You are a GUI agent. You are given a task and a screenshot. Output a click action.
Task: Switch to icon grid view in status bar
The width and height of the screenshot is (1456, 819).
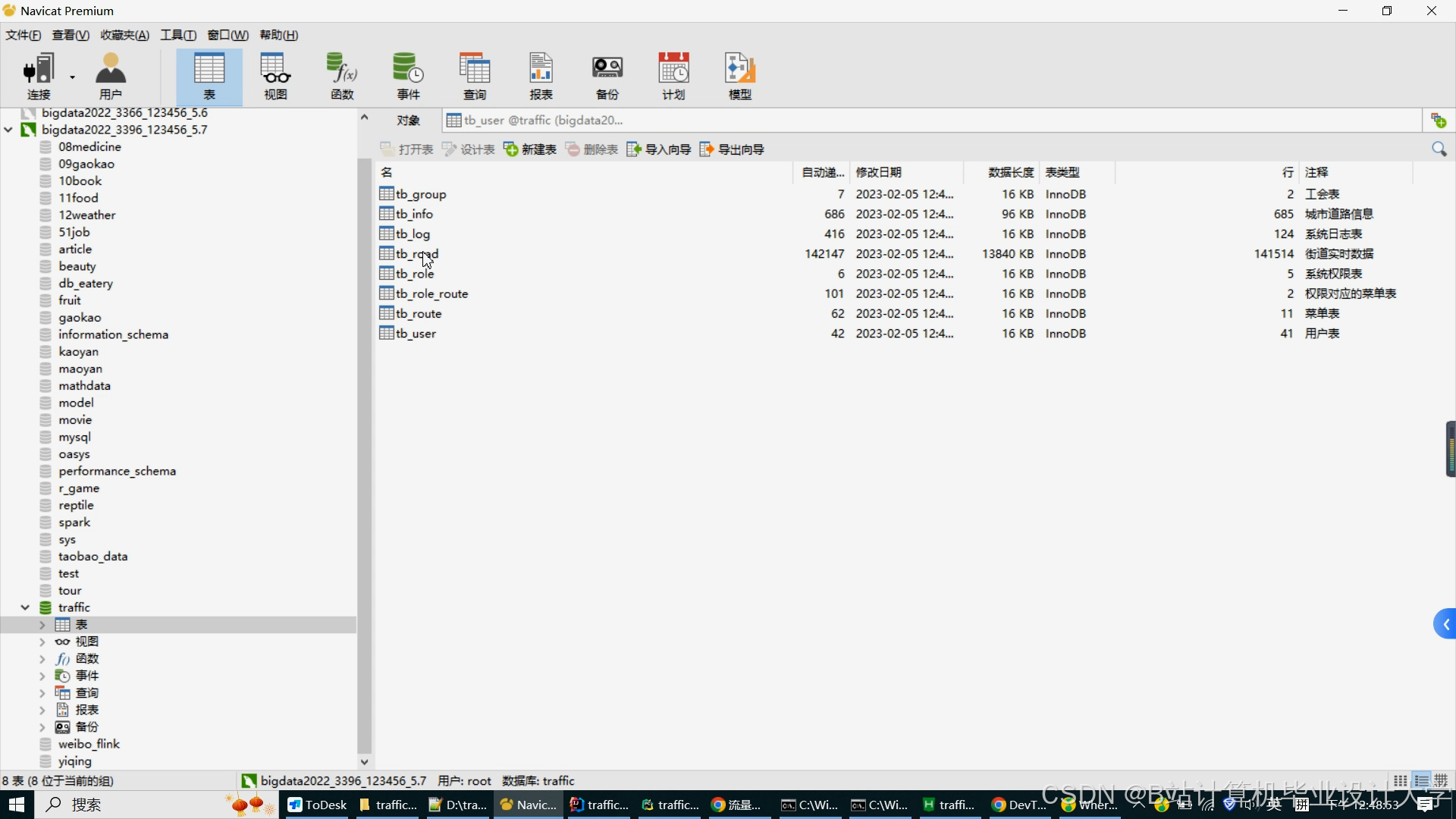point(1401,781)
